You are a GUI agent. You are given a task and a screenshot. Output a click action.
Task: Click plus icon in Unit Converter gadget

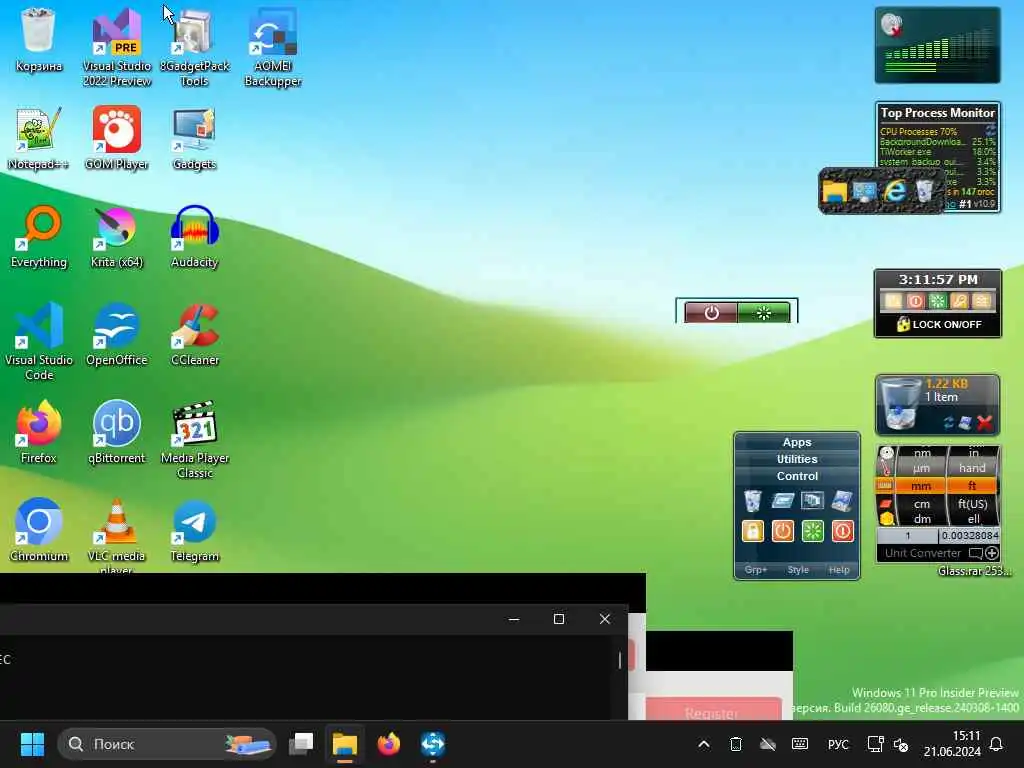click(x=991, y=553)
